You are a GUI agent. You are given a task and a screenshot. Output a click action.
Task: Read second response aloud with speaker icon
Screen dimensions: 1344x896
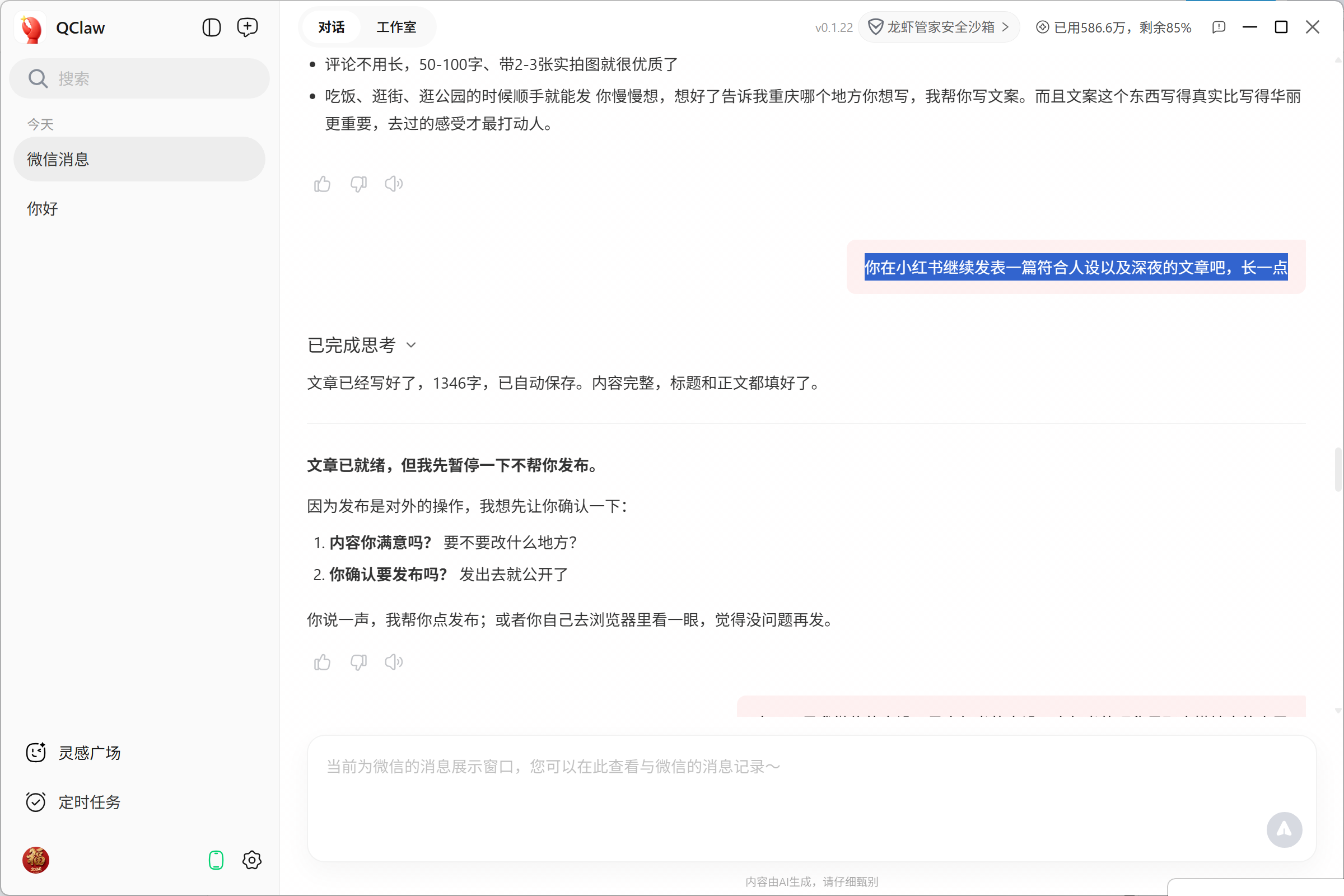pyautogui.click(x=394, y=662)
